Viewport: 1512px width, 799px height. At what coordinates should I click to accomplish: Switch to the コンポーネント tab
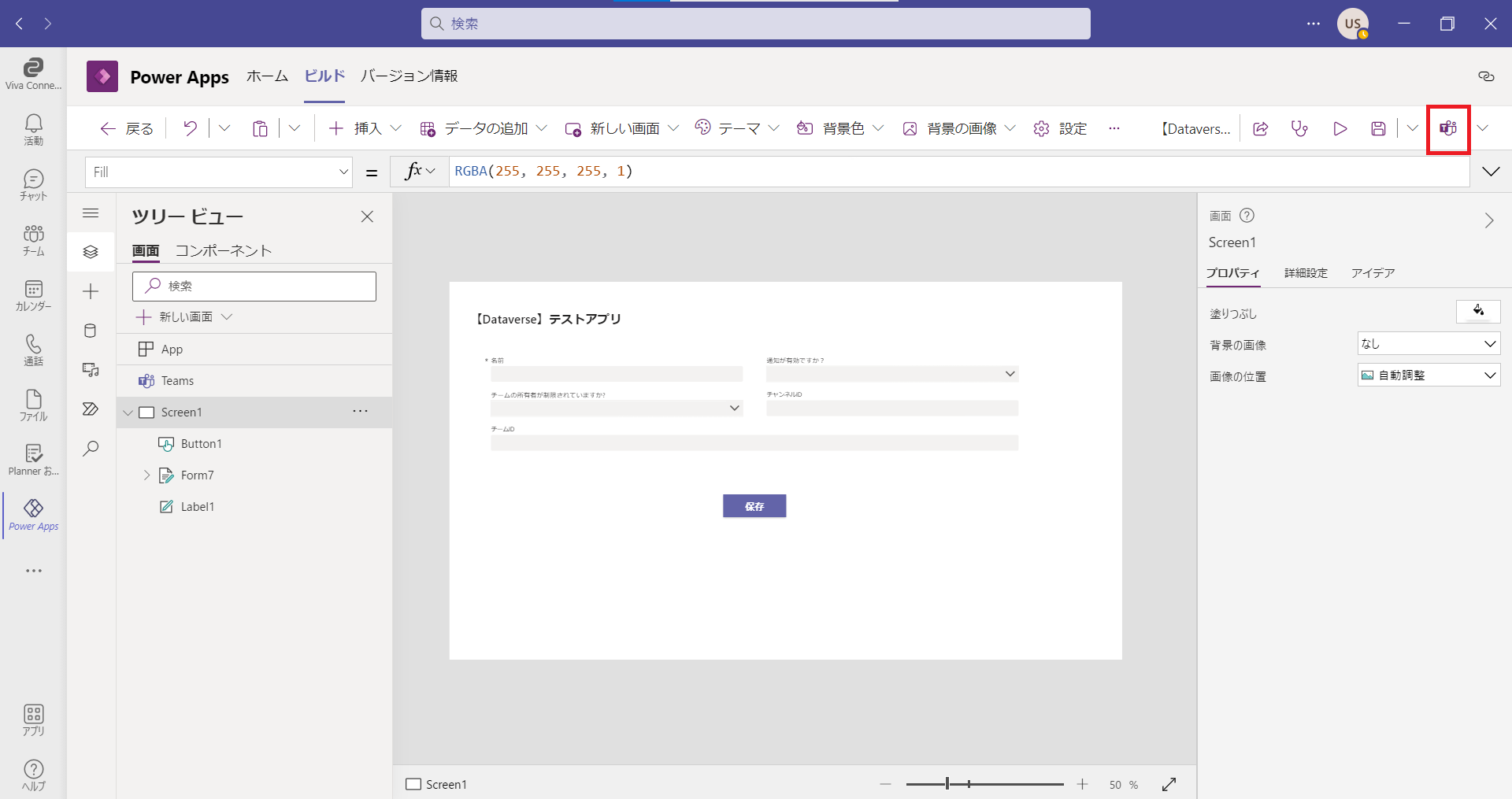point(223,250)
